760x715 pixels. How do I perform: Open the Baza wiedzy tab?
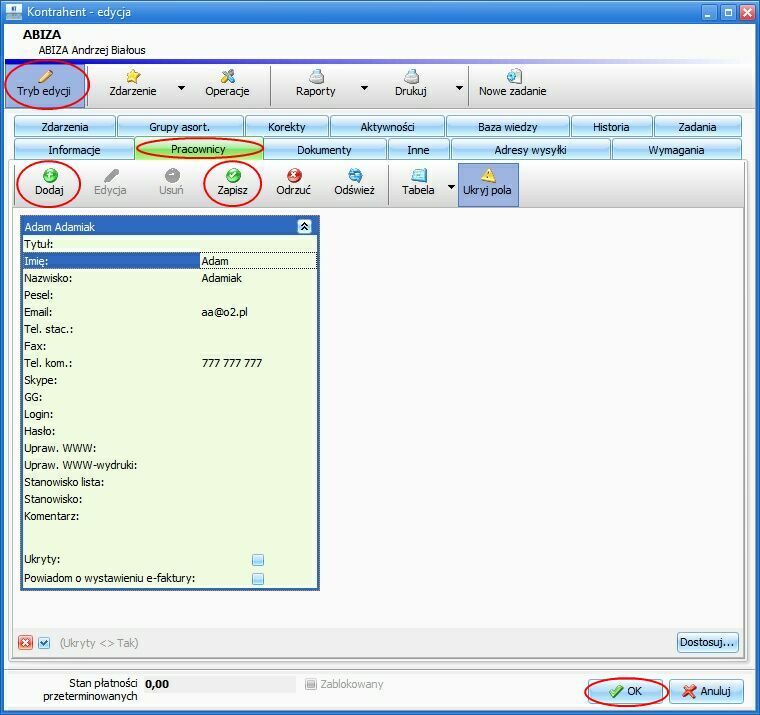(x=507, y=127)
